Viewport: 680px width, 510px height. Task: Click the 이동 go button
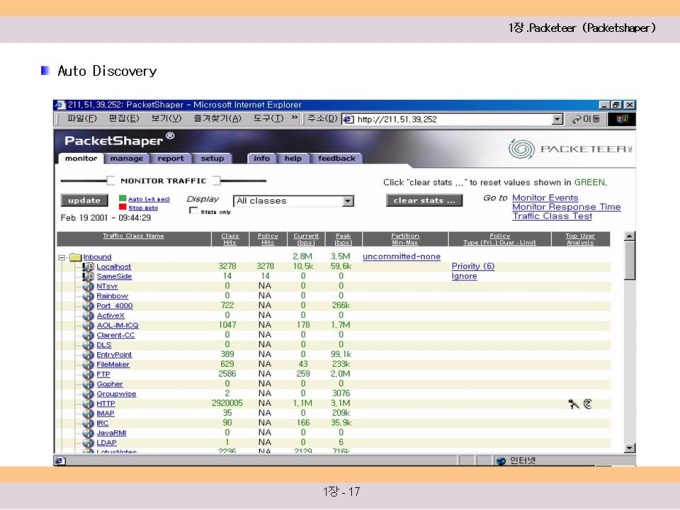(x=586, y=119)
